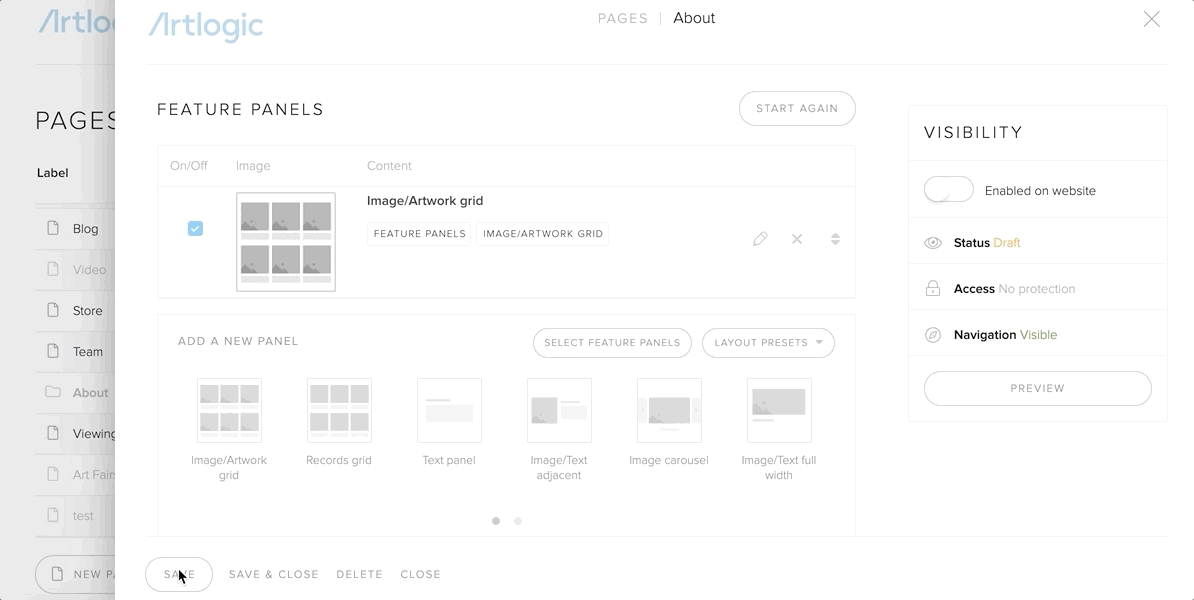Click the IMAGE/ARTWORK GRID tag
Viewport: 1194px width, 600px height.
(543, 234)
